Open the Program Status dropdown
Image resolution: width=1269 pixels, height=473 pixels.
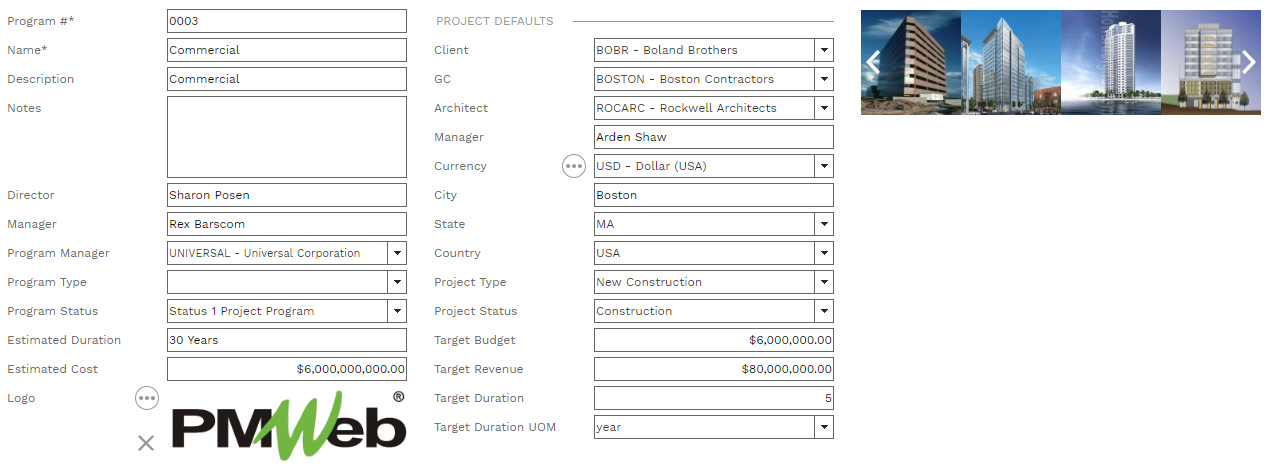(x=396, y=311)
